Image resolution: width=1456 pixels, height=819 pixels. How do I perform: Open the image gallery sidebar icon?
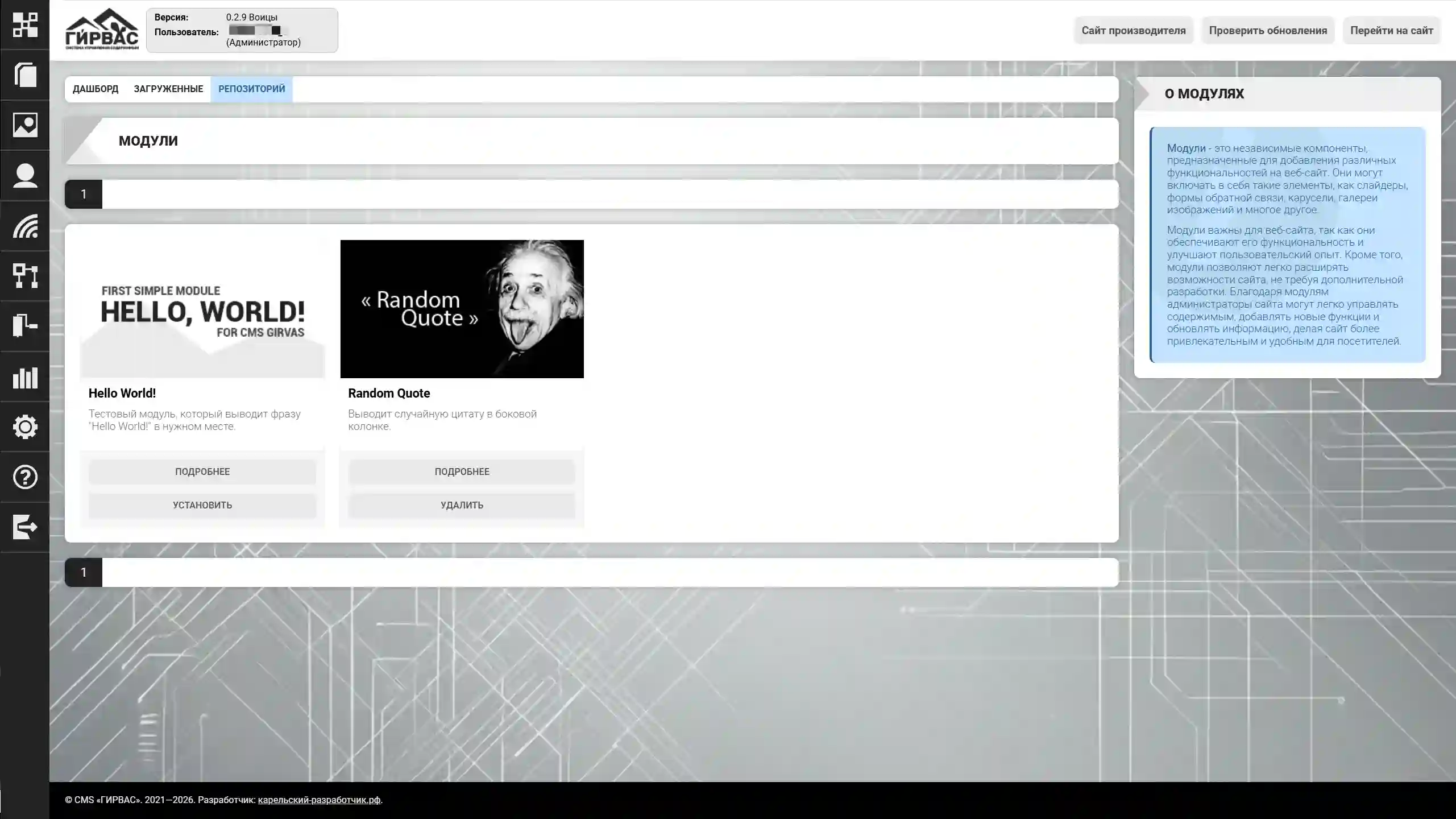25,125
